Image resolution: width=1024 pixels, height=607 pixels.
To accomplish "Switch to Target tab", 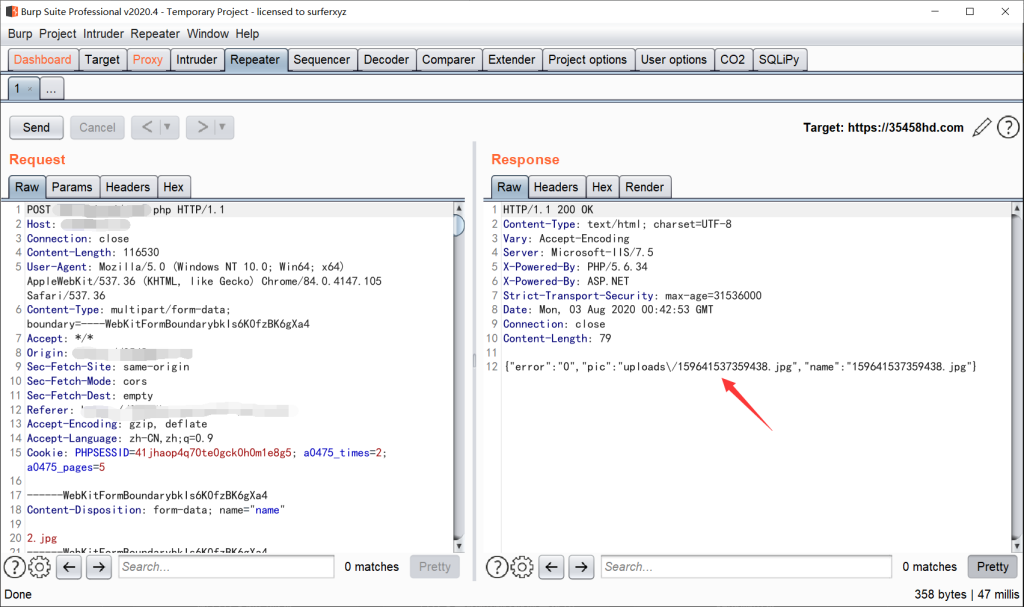I will coord(103,59).
